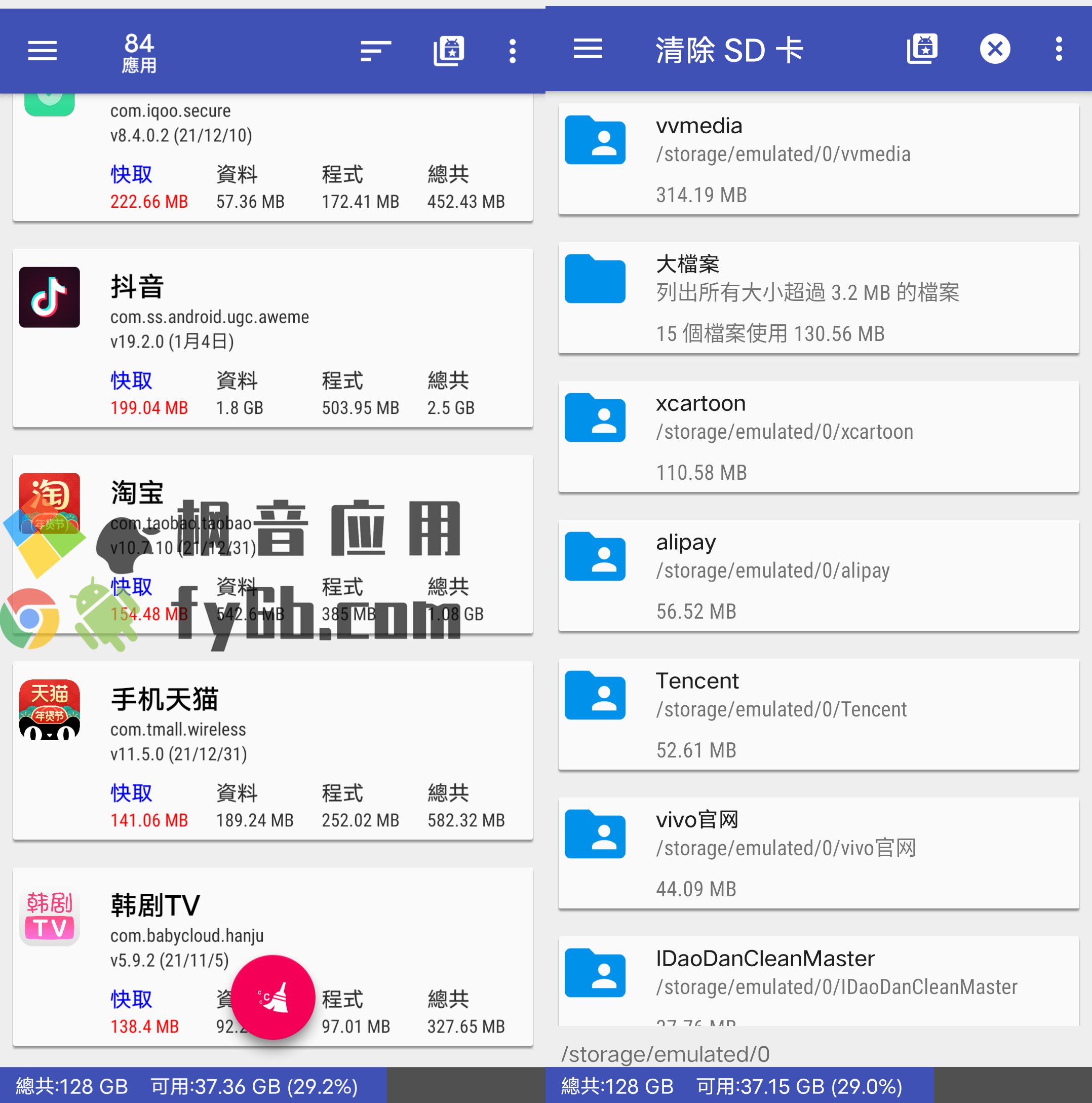This screenshot has height=1103, width=1092.
Task: Tap xcartoon size 110.58 MB
Action: [701, 472]
